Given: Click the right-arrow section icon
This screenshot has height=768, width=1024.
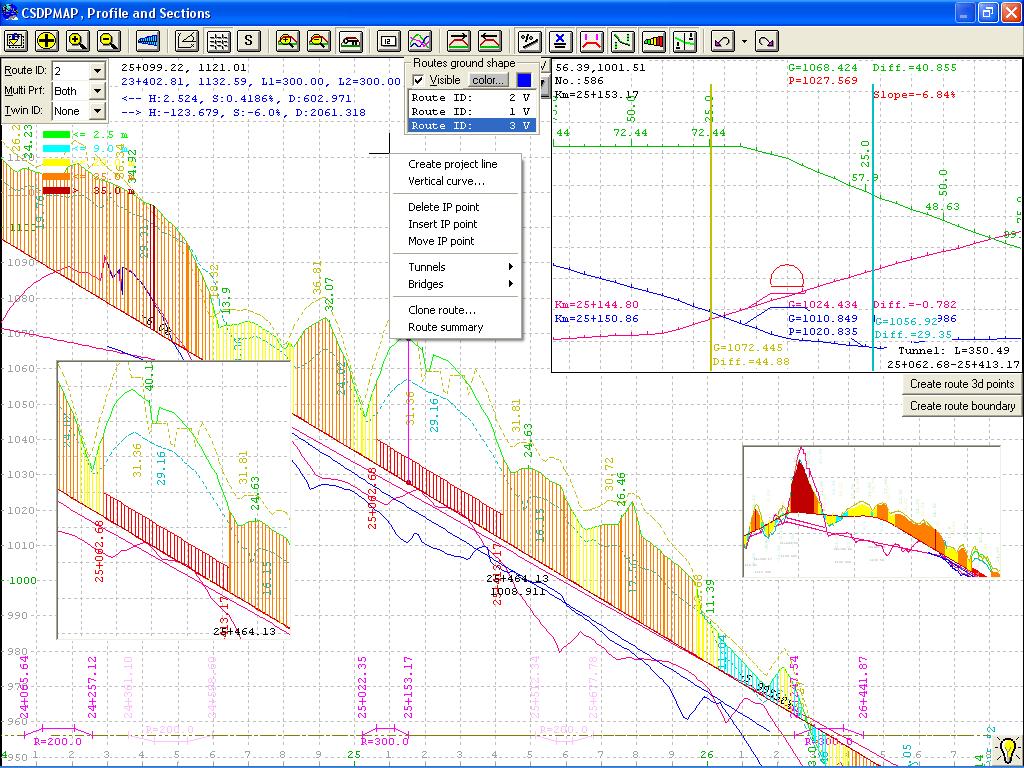Looking at the screenshot, I should click(459, 41).
